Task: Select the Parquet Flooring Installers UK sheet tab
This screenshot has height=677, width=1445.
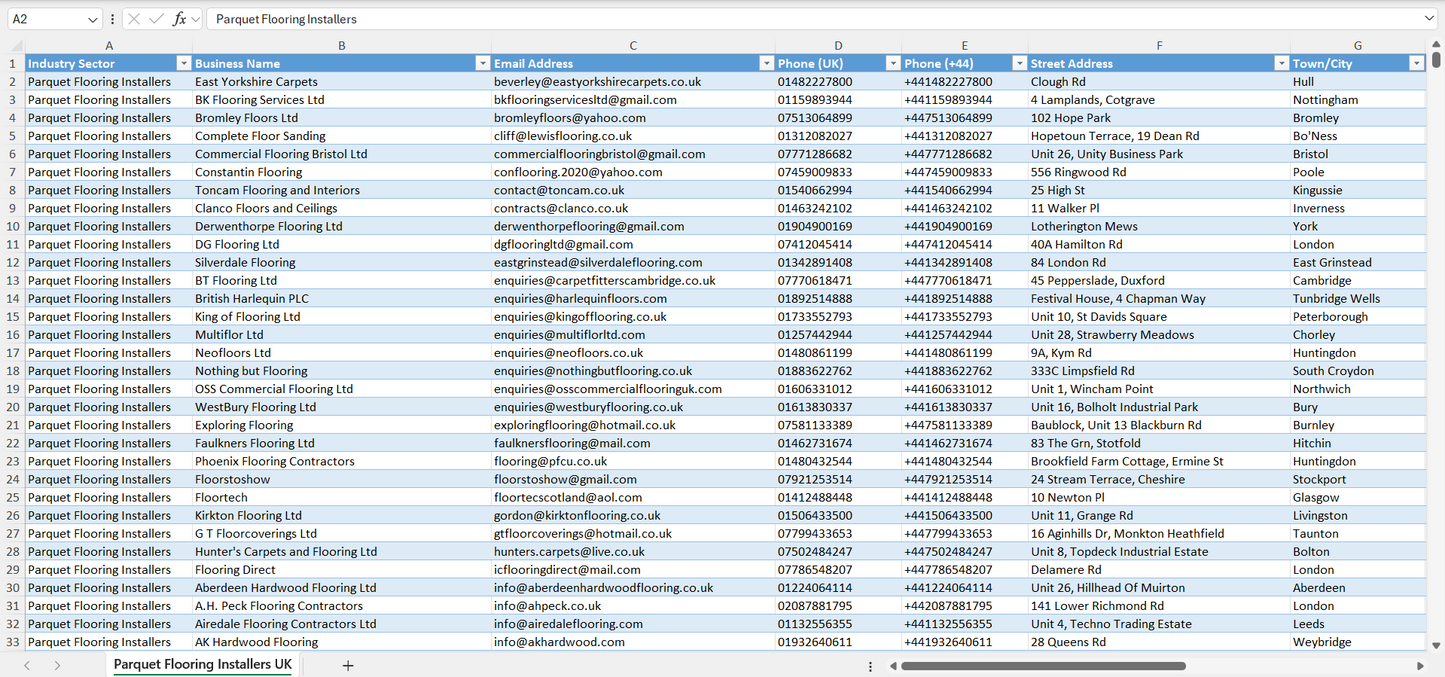Action: click(203, 665)
